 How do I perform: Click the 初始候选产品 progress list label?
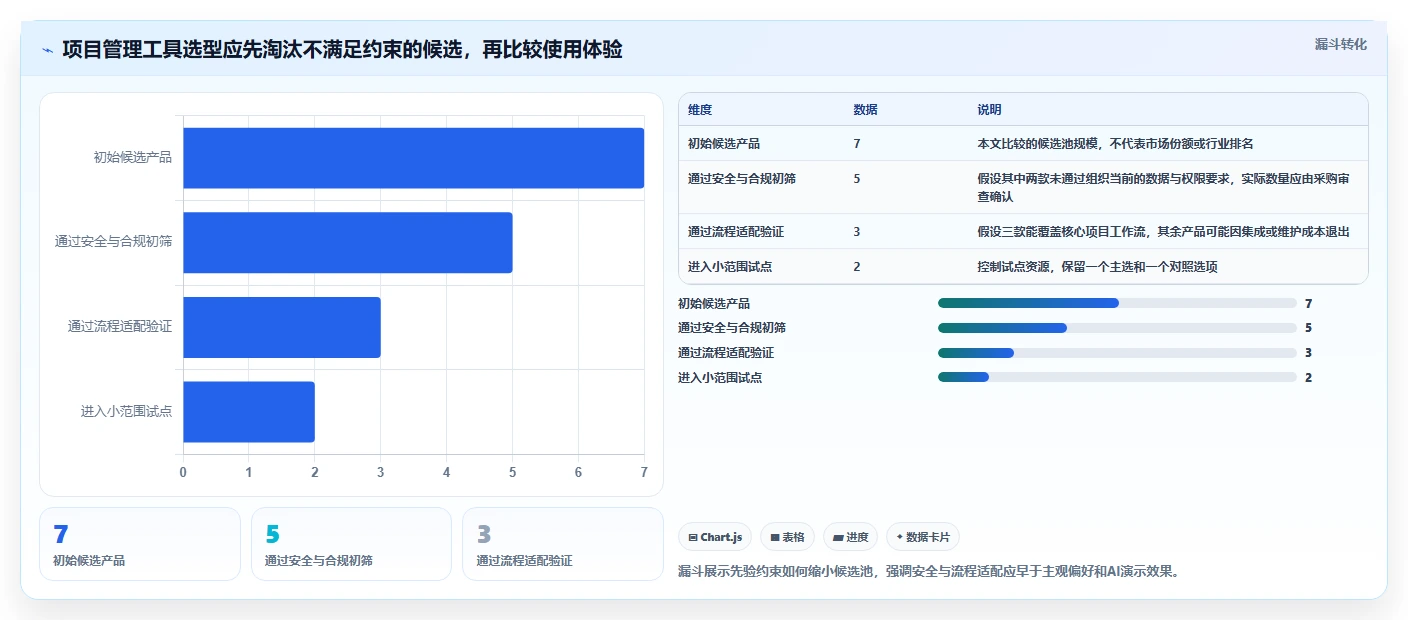click(714, 303)
